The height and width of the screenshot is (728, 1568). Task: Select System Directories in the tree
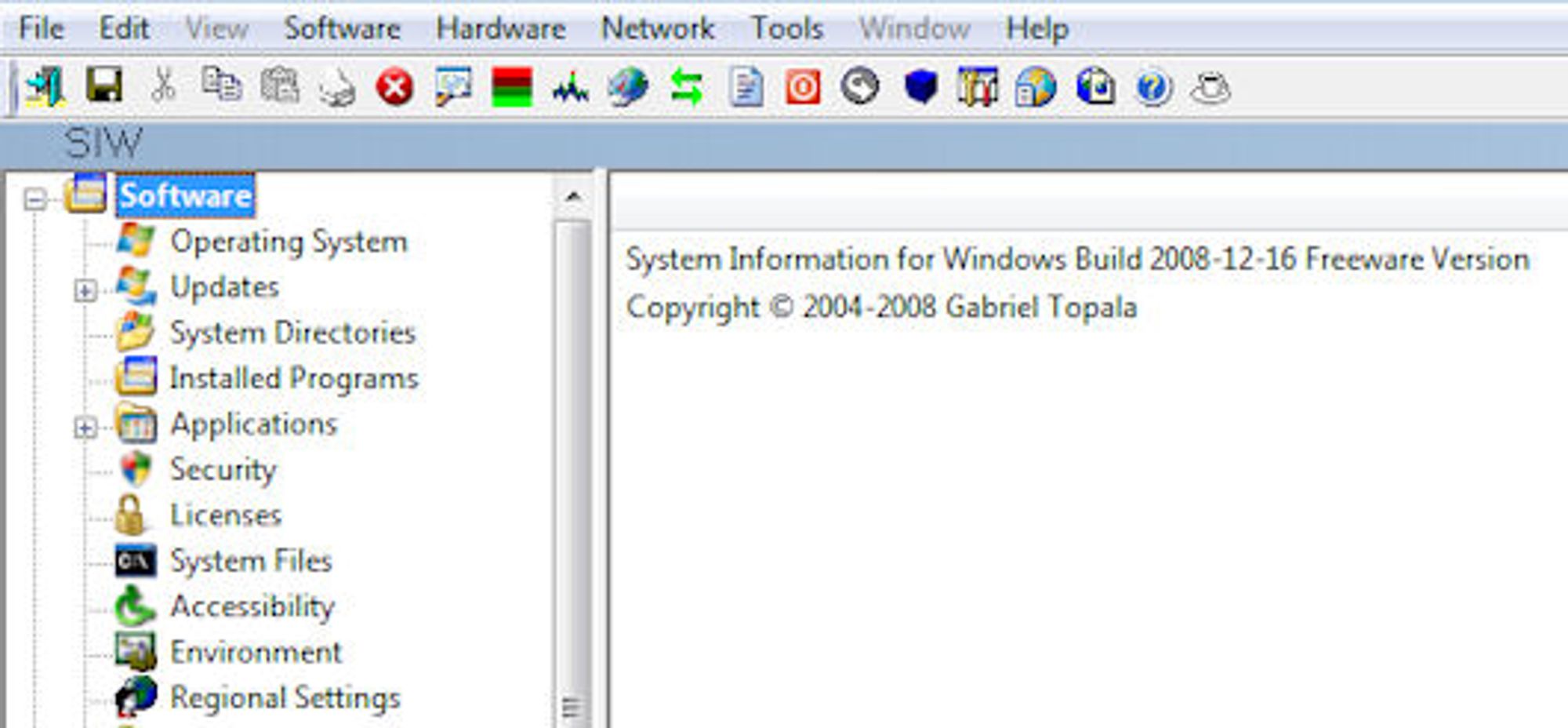click(x=293, y=333)
